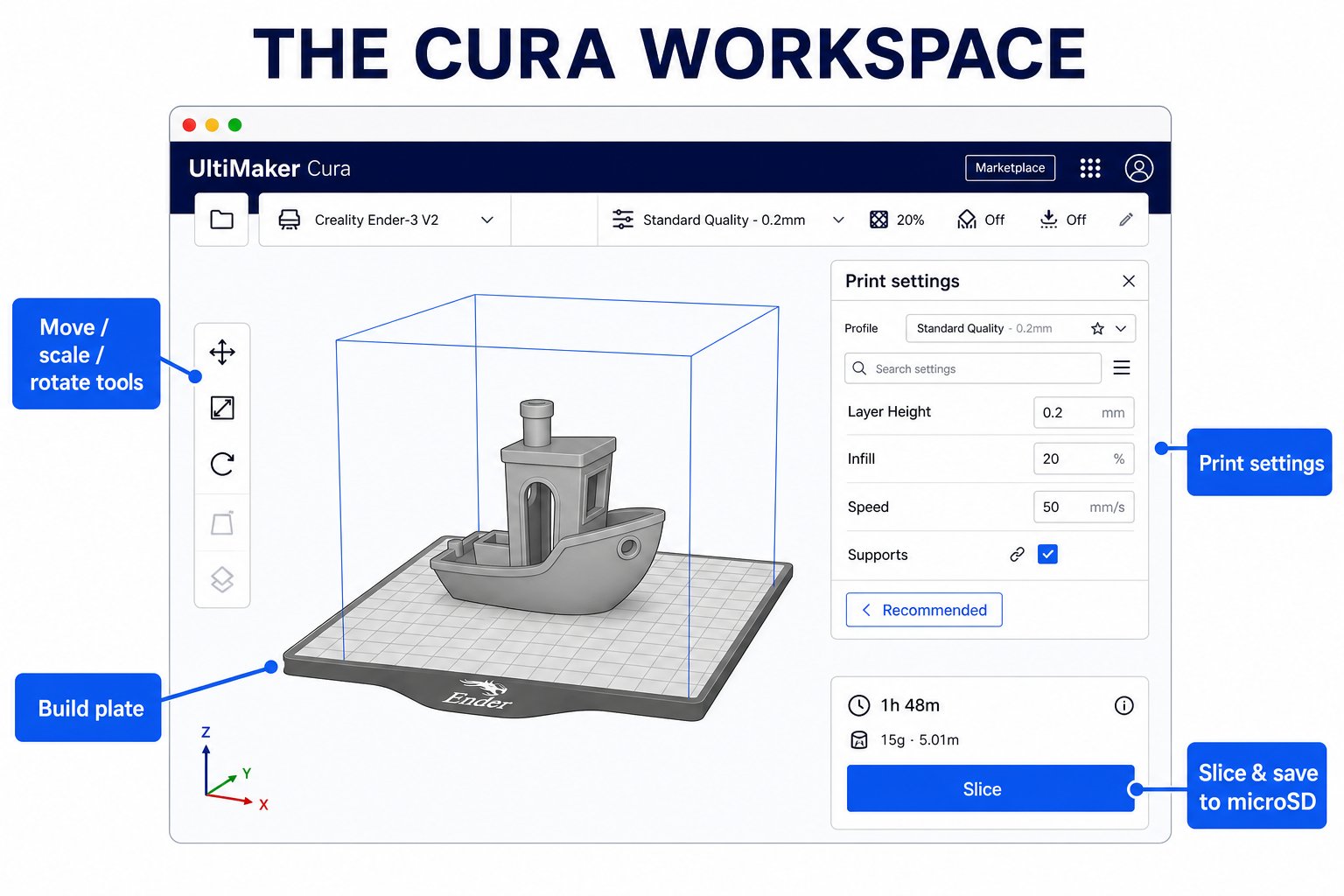The height and width of the screenshot is (896, 1344).
Task: Click the '15g · 5.01m' material text
Action: click(920, 740)
